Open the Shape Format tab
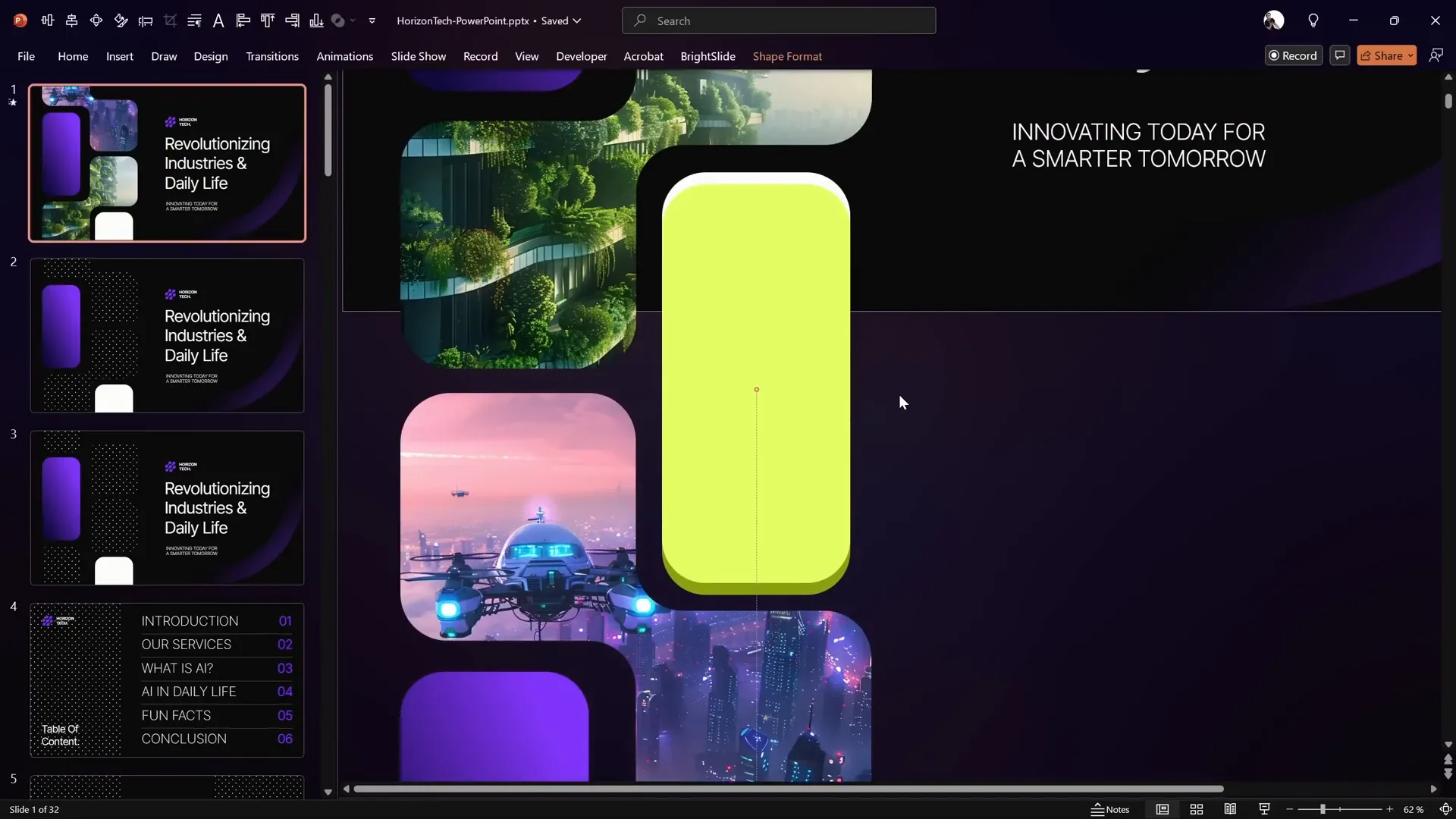Screen dimensions: 1456x819 click(788, 56)
